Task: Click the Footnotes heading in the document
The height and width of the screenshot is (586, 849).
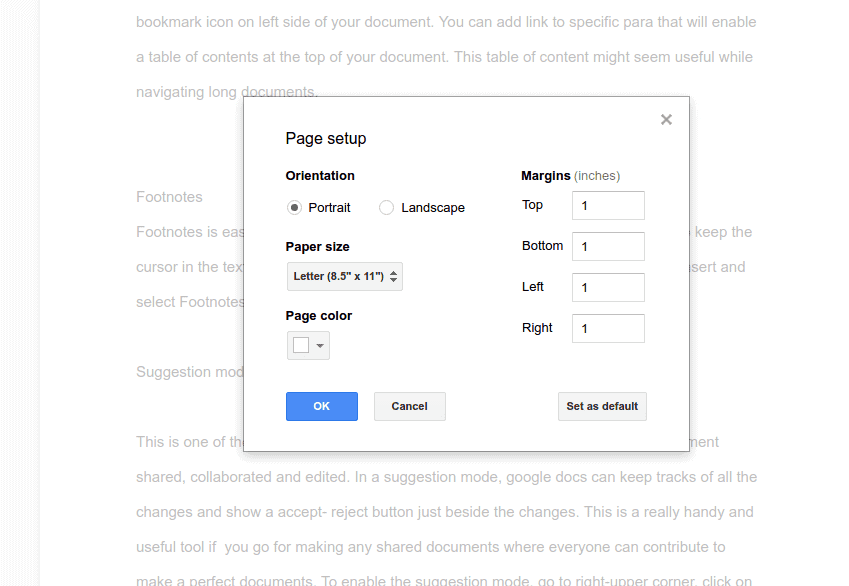Action: (169, 197)
